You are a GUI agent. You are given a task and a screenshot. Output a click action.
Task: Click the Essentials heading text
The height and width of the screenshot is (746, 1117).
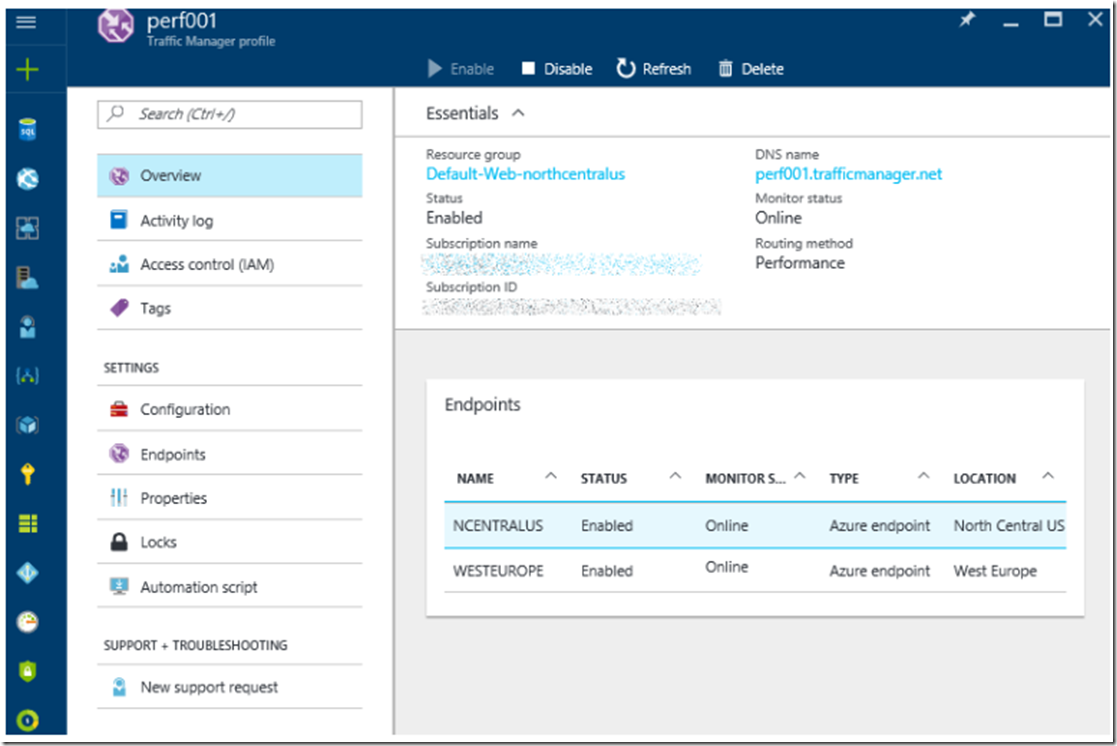click(x=462, y=113)
